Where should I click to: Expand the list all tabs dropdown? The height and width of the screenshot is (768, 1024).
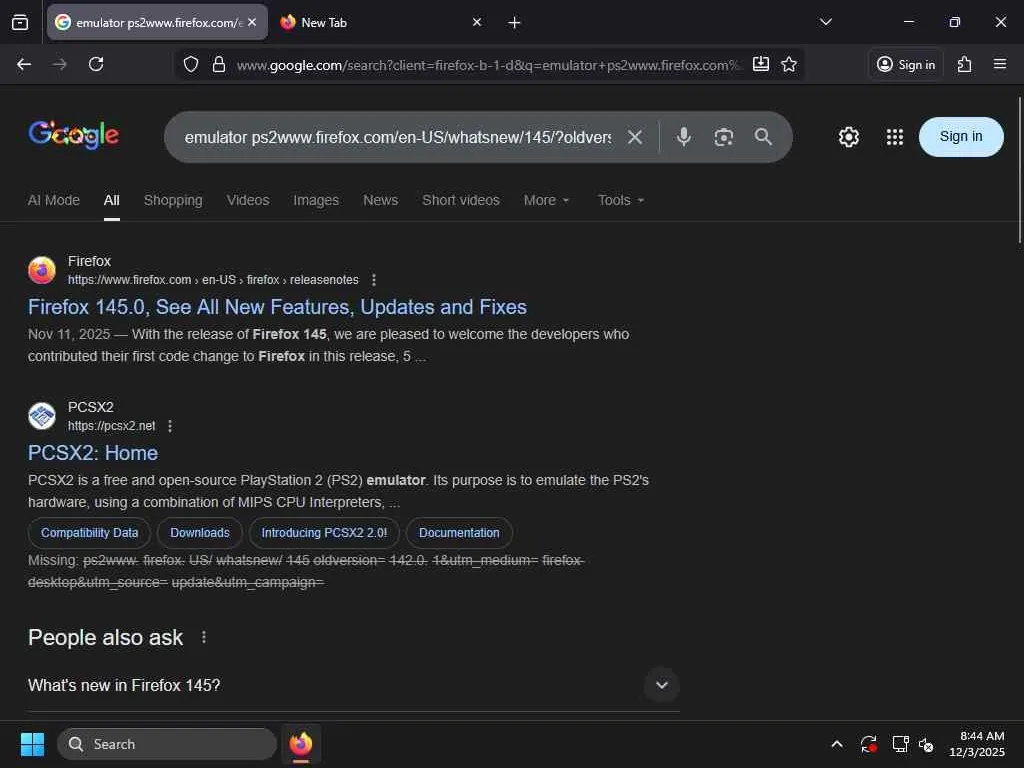click(825, 22)
